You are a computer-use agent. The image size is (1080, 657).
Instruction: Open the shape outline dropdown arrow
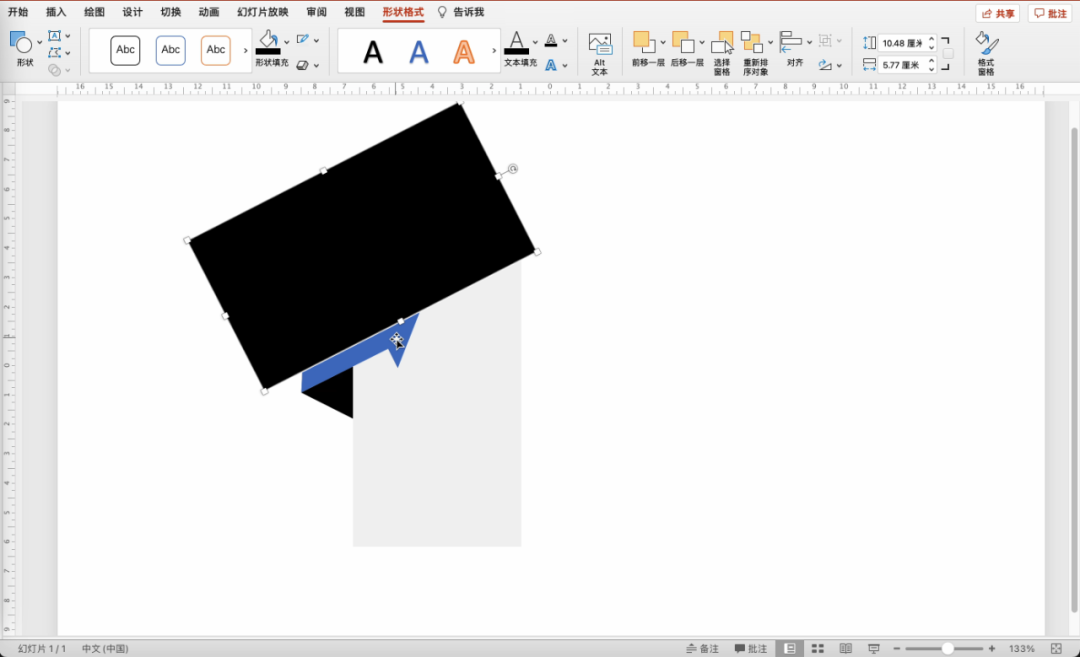[316, 41]
